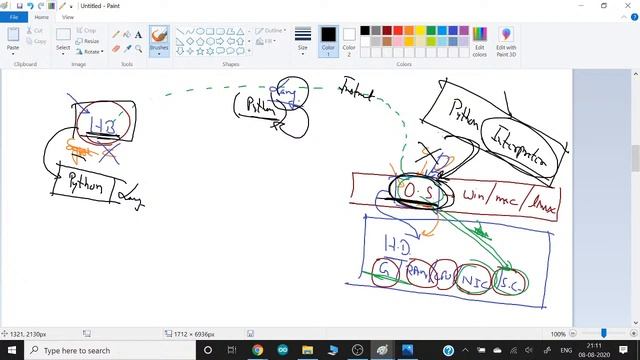Select the Color picker eyedropper tool

pyautogui.click(x=127, y=49)
